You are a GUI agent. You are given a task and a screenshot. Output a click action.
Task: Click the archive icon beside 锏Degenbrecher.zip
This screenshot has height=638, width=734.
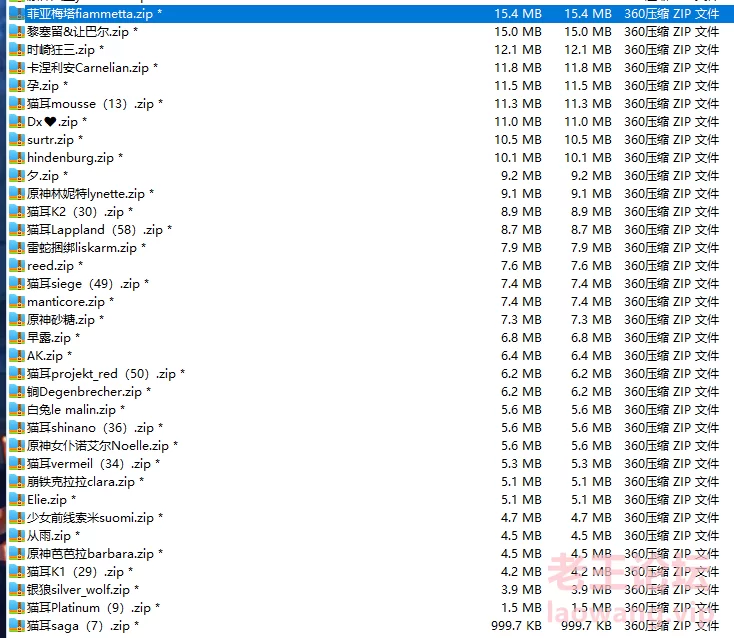pyautogui.click(x=17, y=392)
